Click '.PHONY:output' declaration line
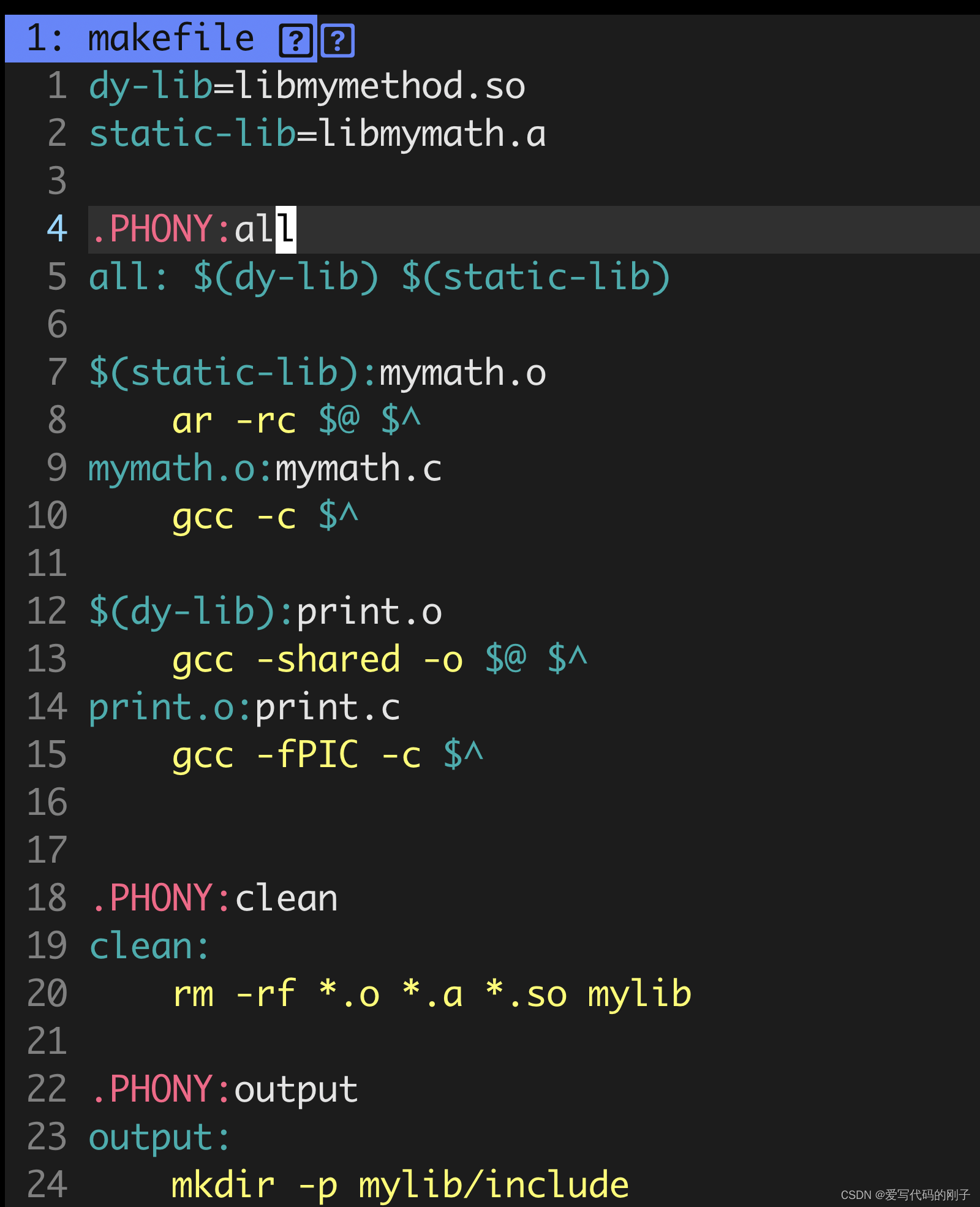The height and width of the screenshot is (1207, 980). [224, 1089]
